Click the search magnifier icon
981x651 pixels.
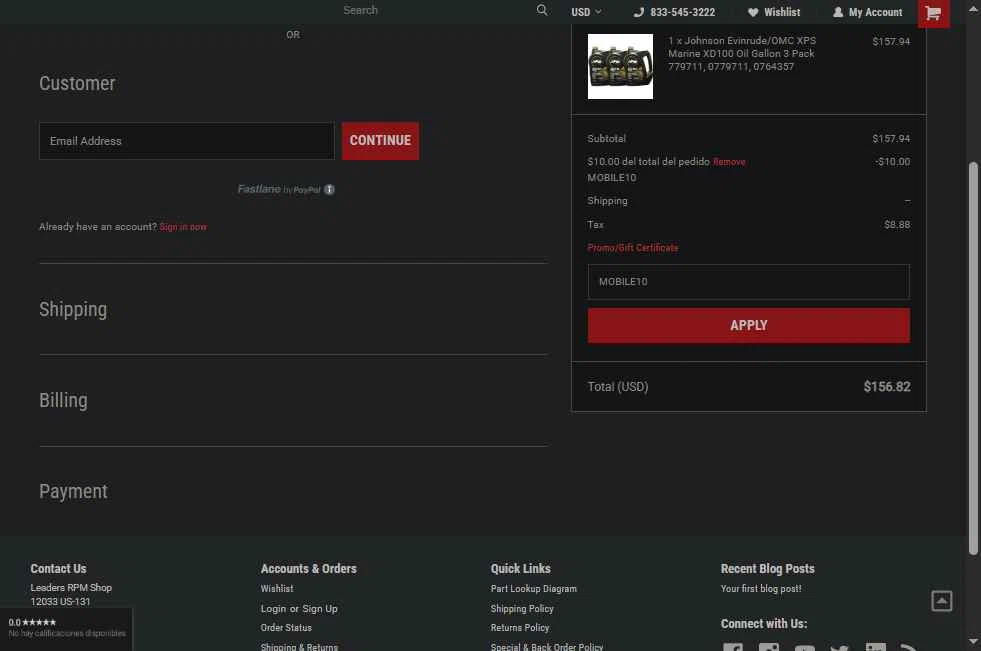coord(542,10)
